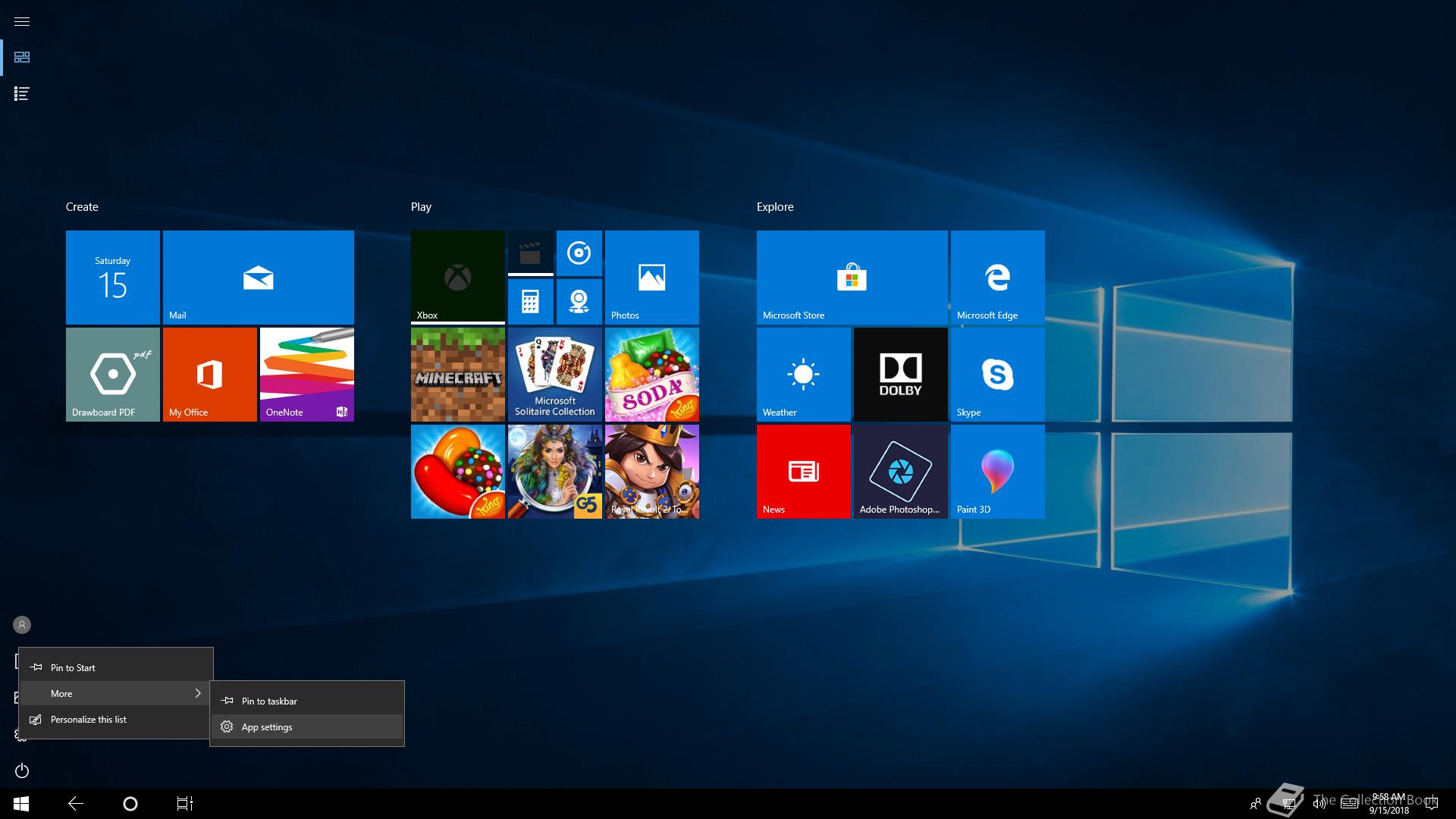Open the Movies & TV clapperboard tile
The height and width of the screenshot is (819, 1456).
(x=531, y=253)
